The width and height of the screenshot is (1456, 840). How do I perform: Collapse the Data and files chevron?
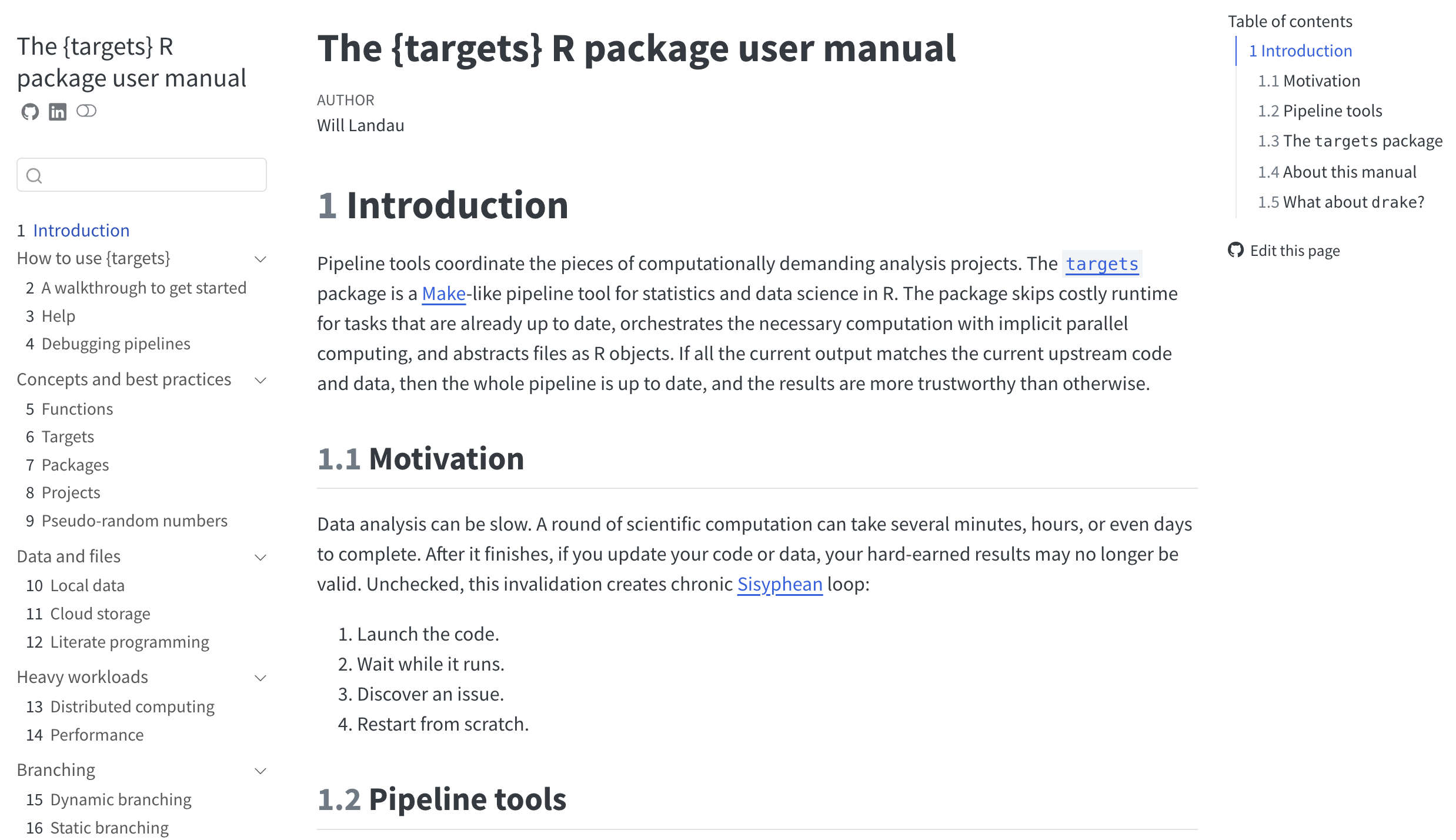point(261,557)
